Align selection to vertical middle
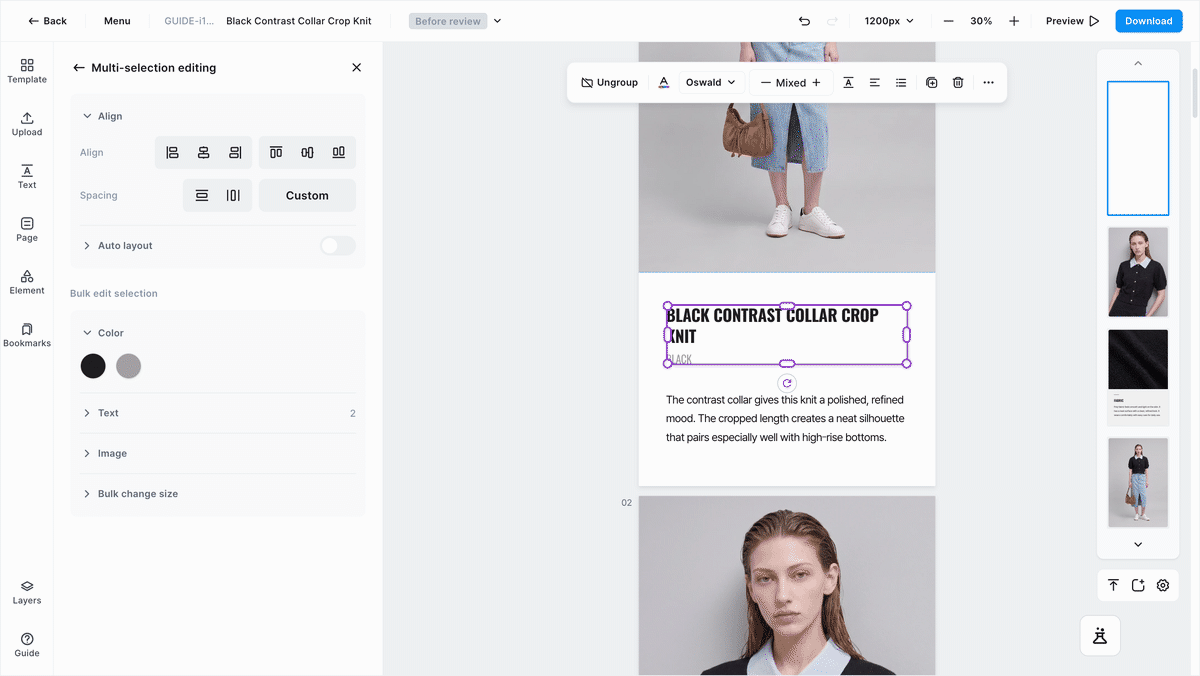1200x676 pixels. (307, 152)
